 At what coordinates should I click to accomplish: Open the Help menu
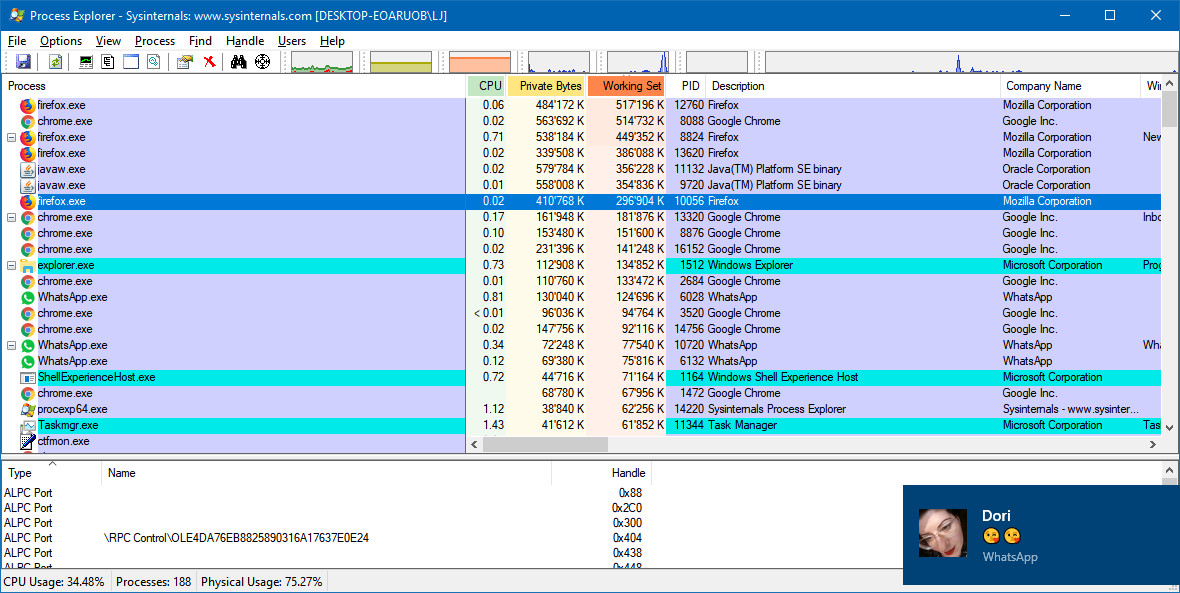pyautogui.click(x=332, y=41)
